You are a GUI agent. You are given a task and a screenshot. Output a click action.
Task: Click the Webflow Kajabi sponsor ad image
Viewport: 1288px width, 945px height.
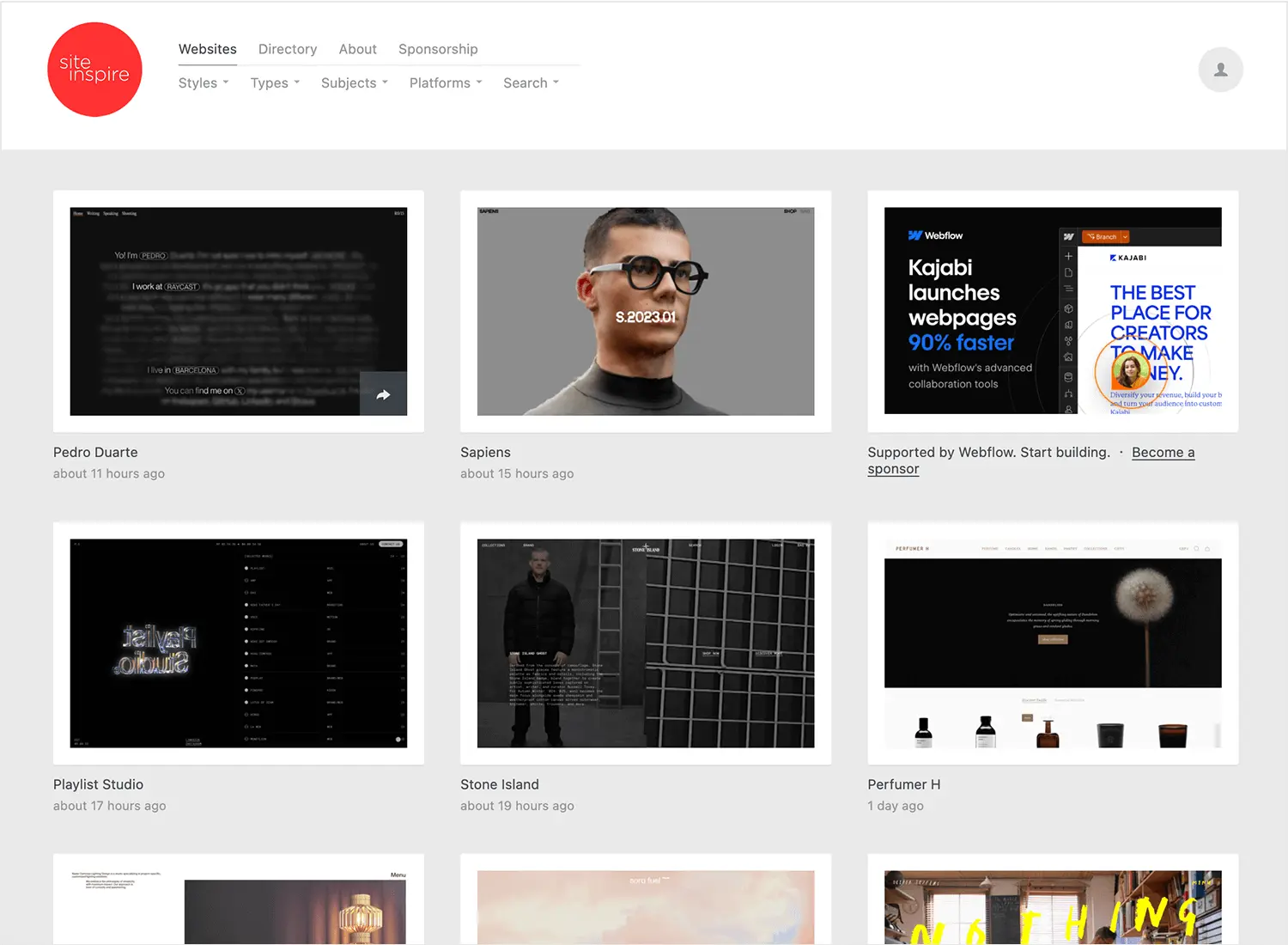(1053, 311)
